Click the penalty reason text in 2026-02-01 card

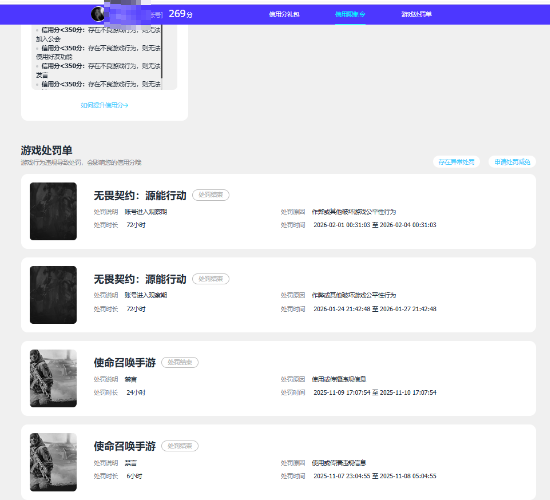tap(354, 212)
